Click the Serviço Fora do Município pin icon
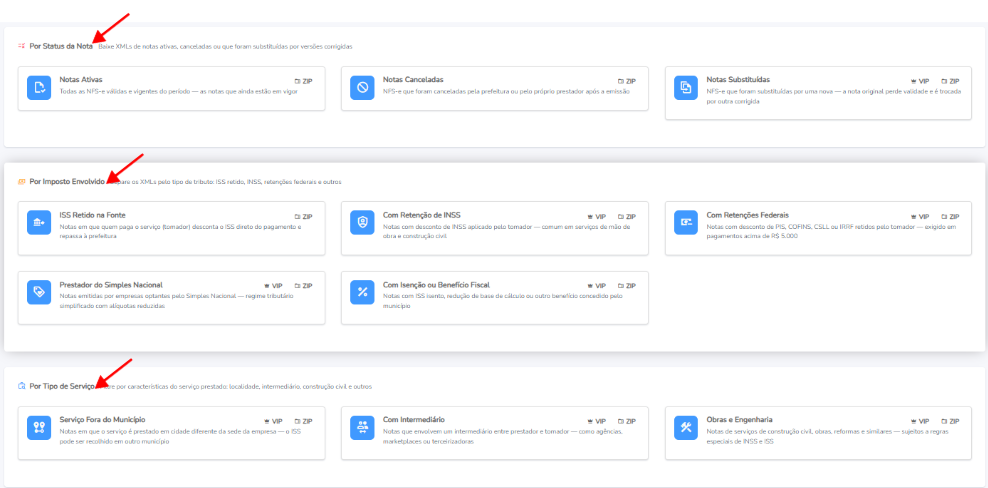The height and width of the screenshot is (488, 988). click(39, 427)
